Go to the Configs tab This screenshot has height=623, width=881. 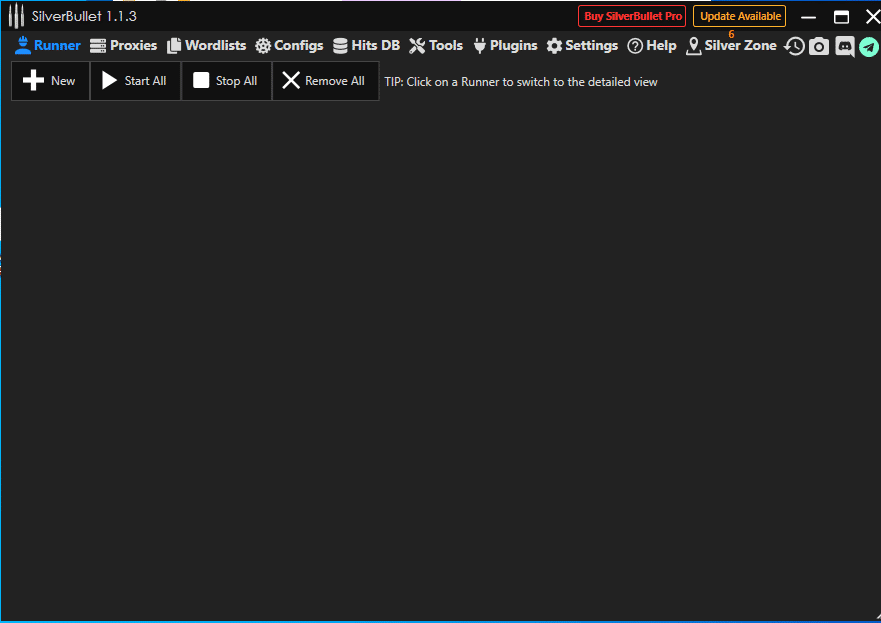pos(289,46)
